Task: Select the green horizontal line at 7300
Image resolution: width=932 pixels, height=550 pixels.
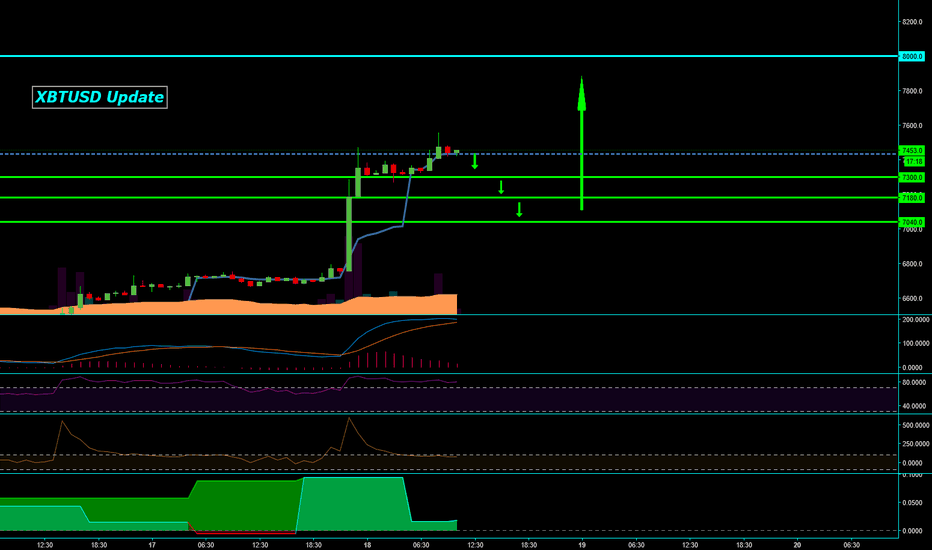Action: pos(449,177)
